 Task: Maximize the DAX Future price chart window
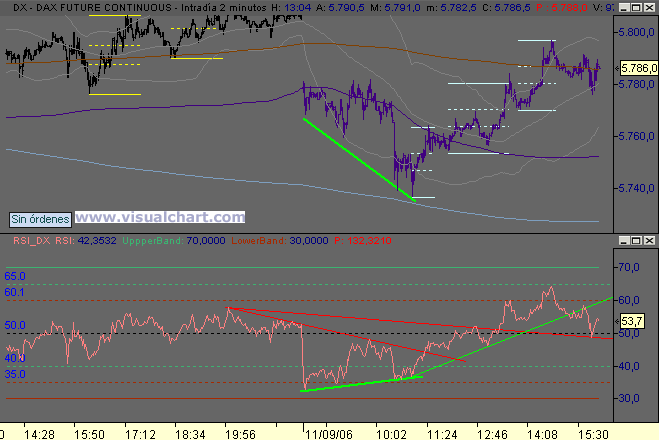coord(636,8)
